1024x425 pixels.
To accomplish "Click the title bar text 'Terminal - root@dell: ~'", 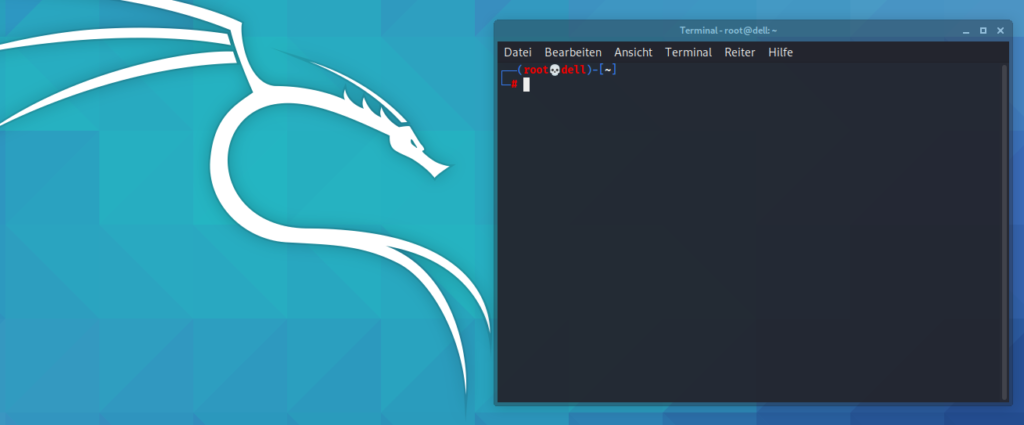I will pyautogui.click(x=728, y=31).
